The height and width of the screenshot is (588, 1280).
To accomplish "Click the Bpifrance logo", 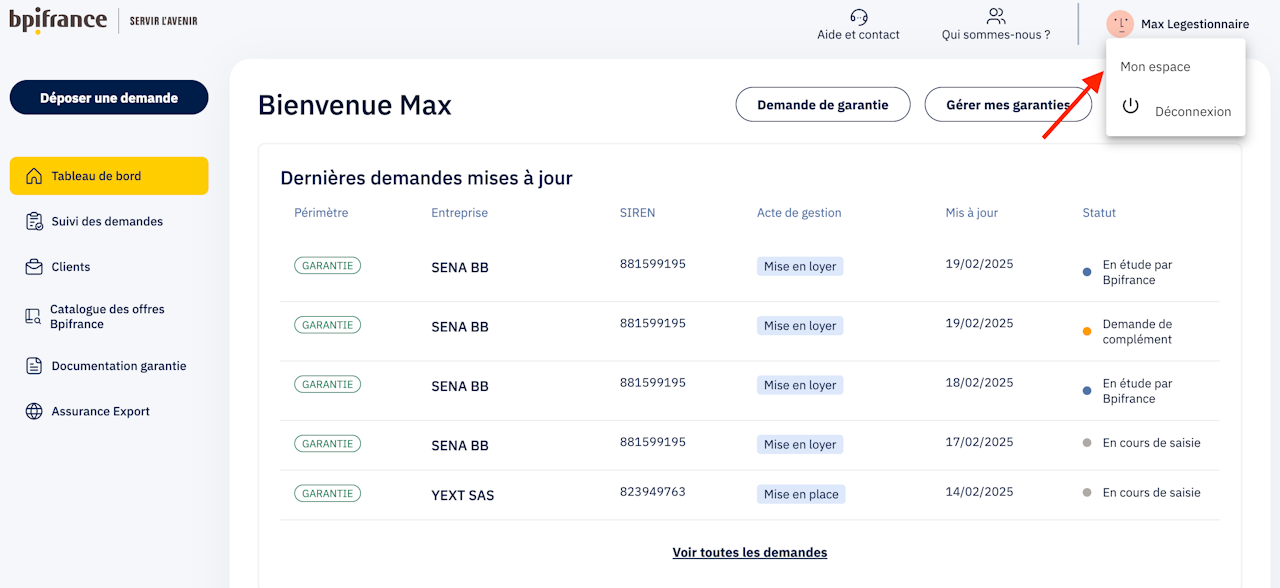I will click(x=58, y=20).
